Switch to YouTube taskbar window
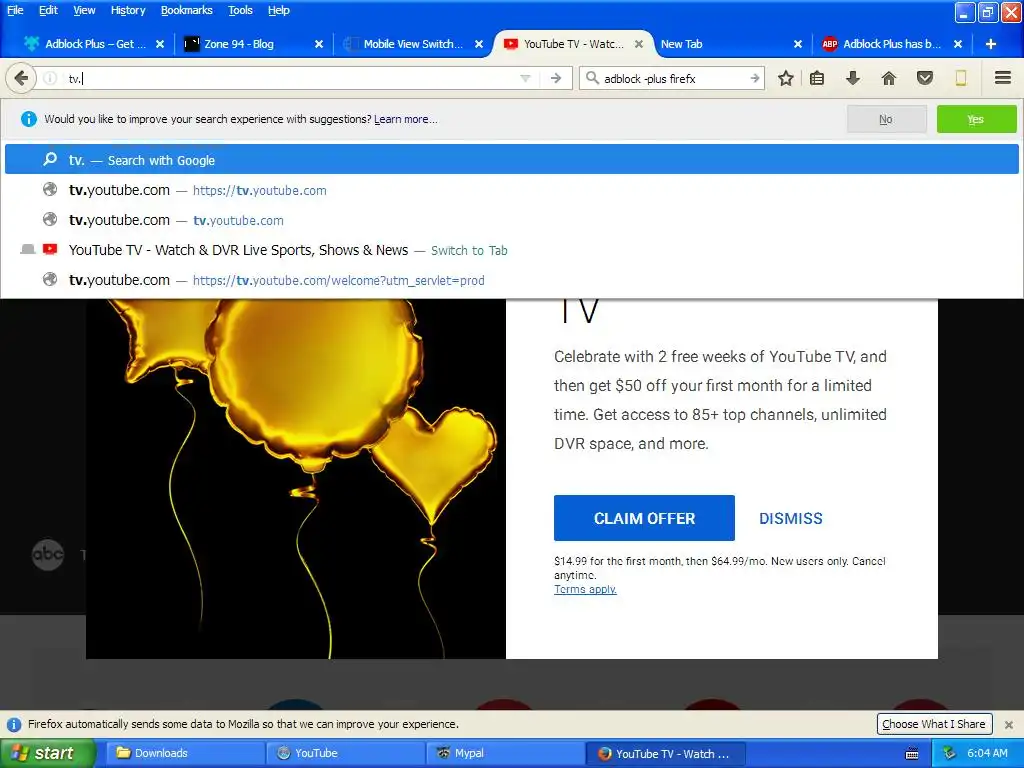This screenshot has width=1024, height=768. [x=345, y=753]
